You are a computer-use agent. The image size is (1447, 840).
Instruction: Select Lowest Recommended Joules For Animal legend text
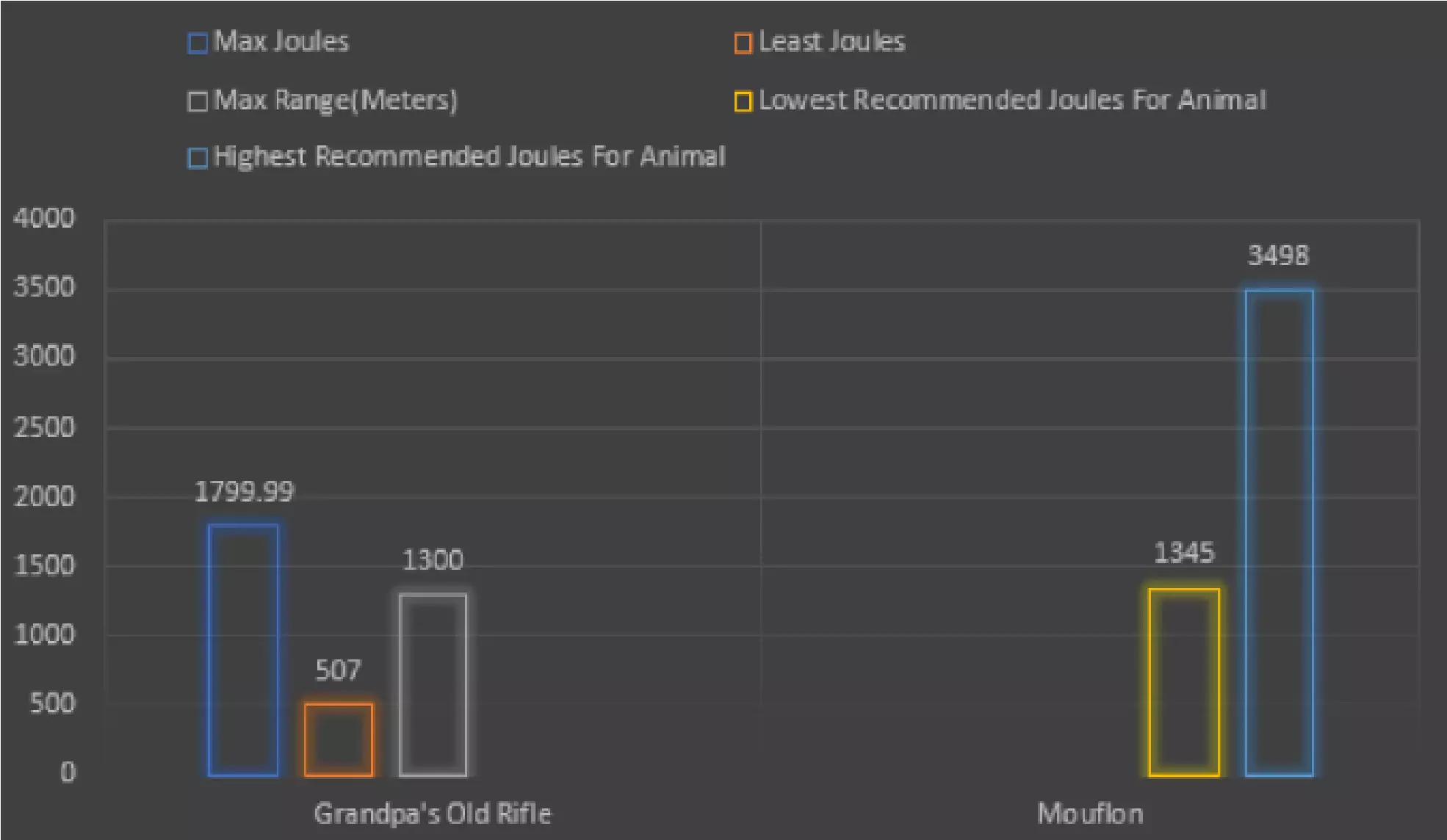[1012, 100]
